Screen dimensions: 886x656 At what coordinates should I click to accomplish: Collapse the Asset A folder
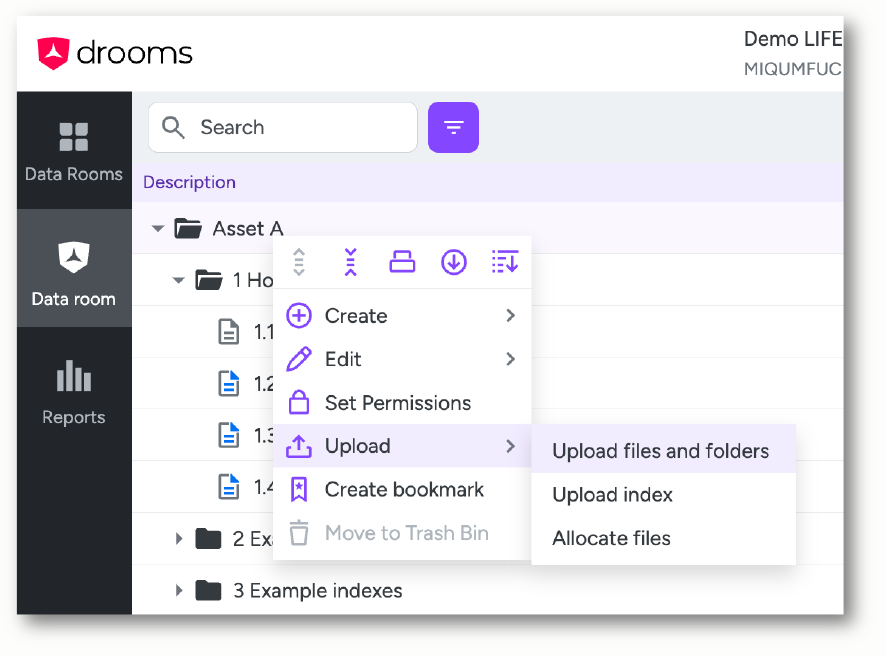[158, 229]
